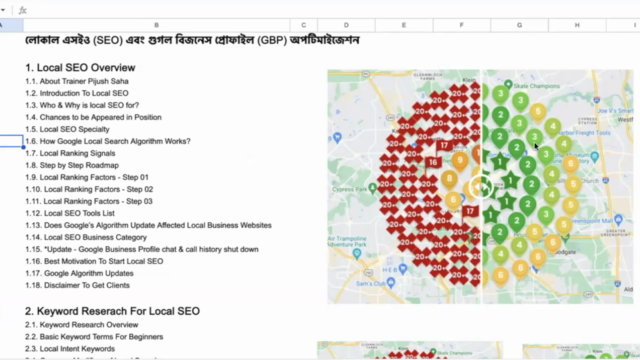The width and height of the screenshot is (640, 360).
Task: Click the Sam's Club map pin
Action: tap(391, 282)
